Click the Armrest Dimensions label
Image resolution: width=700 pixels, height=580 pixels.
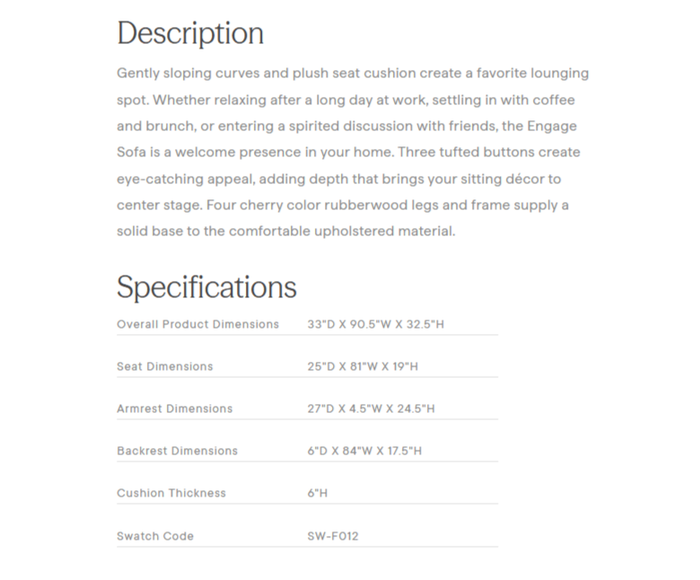point(174,408)
